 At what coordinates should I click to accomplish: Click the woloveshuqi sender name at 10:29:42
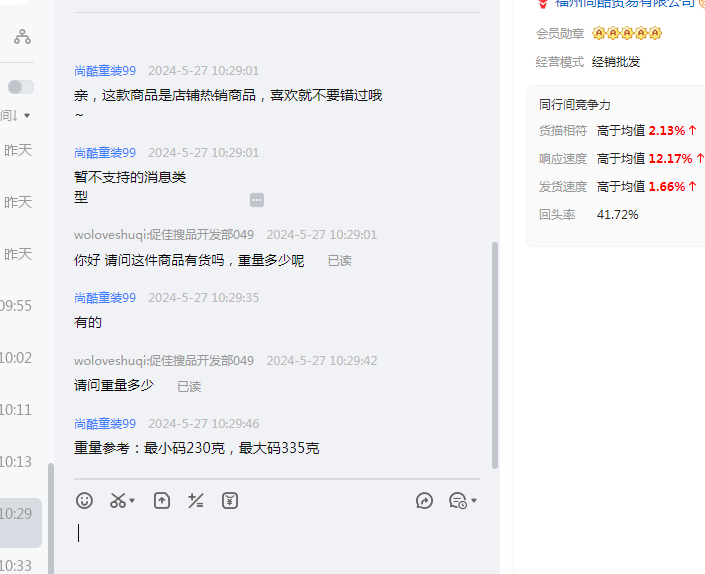(x=163, y=360)
